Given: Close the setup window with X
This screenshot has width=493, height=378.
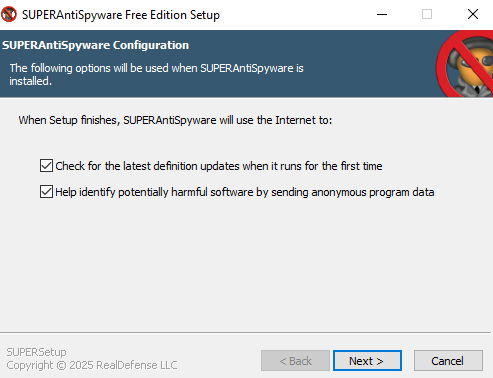Looking at the screenshot, I should tap(473, 14).
